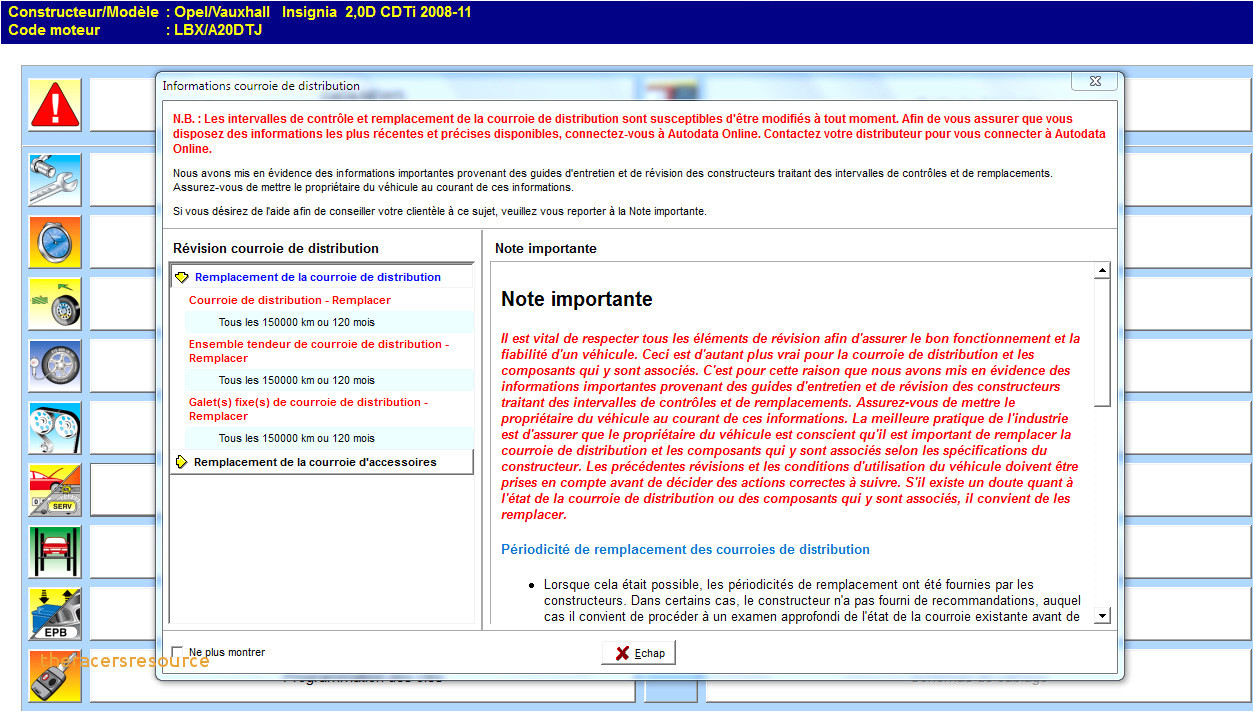
Task: Click the red warning triangle icon
Action: 55,104
